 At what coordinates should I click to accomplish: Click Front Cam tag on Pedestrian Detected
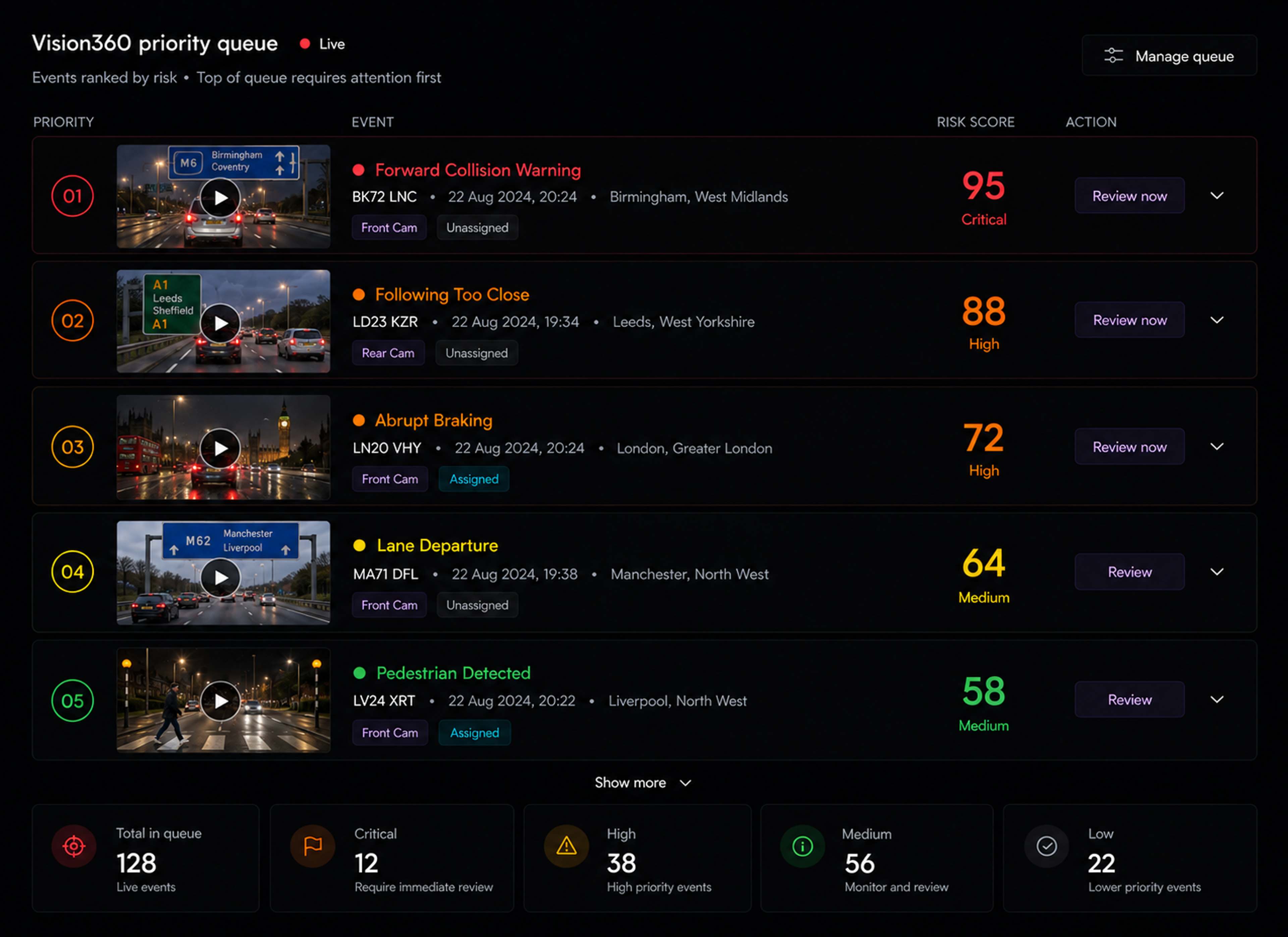click(389, 733)
